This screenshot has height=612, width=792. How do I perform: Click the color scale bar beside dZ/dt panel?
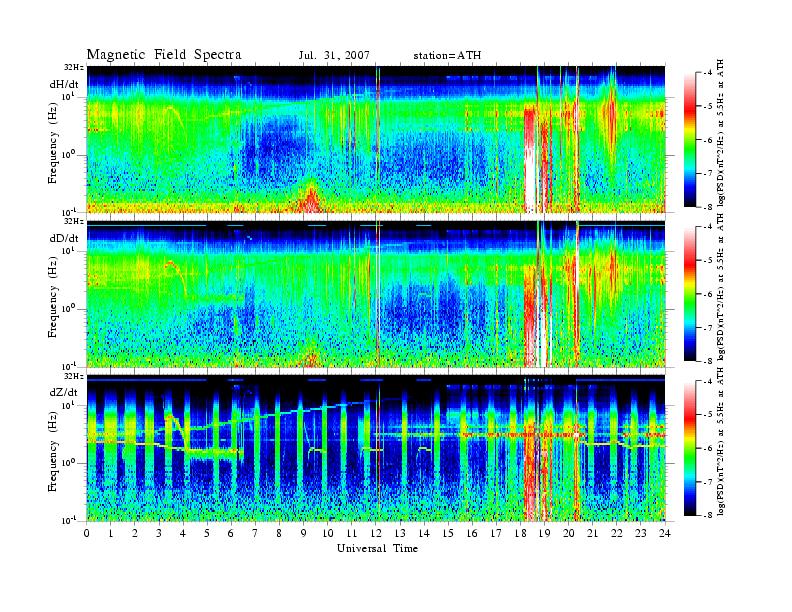pos(689,448)
